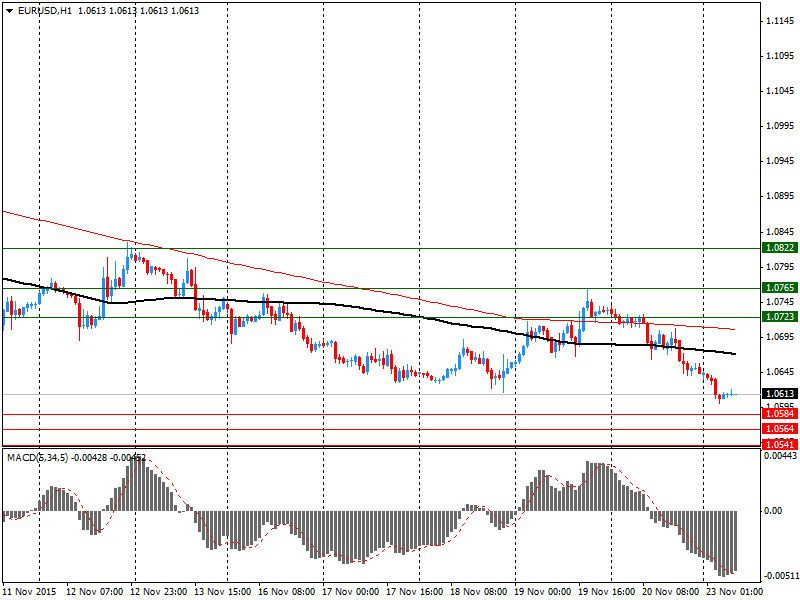800x600 pixels.
Task: Click the 1.1095 price scale value
Action: pos(781,56)
